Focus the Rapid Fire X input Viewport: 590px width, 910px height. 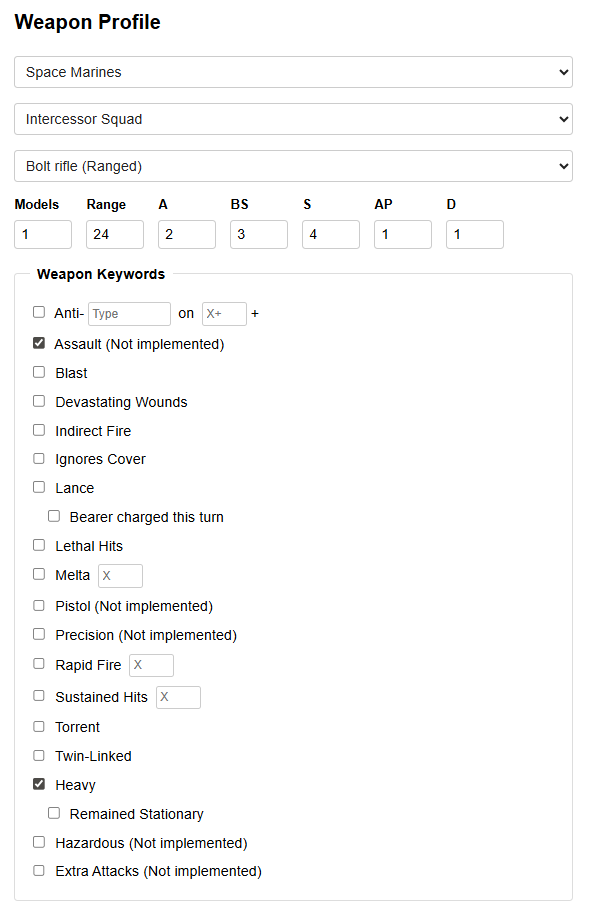pyautogui.click(x=151, y=665)
